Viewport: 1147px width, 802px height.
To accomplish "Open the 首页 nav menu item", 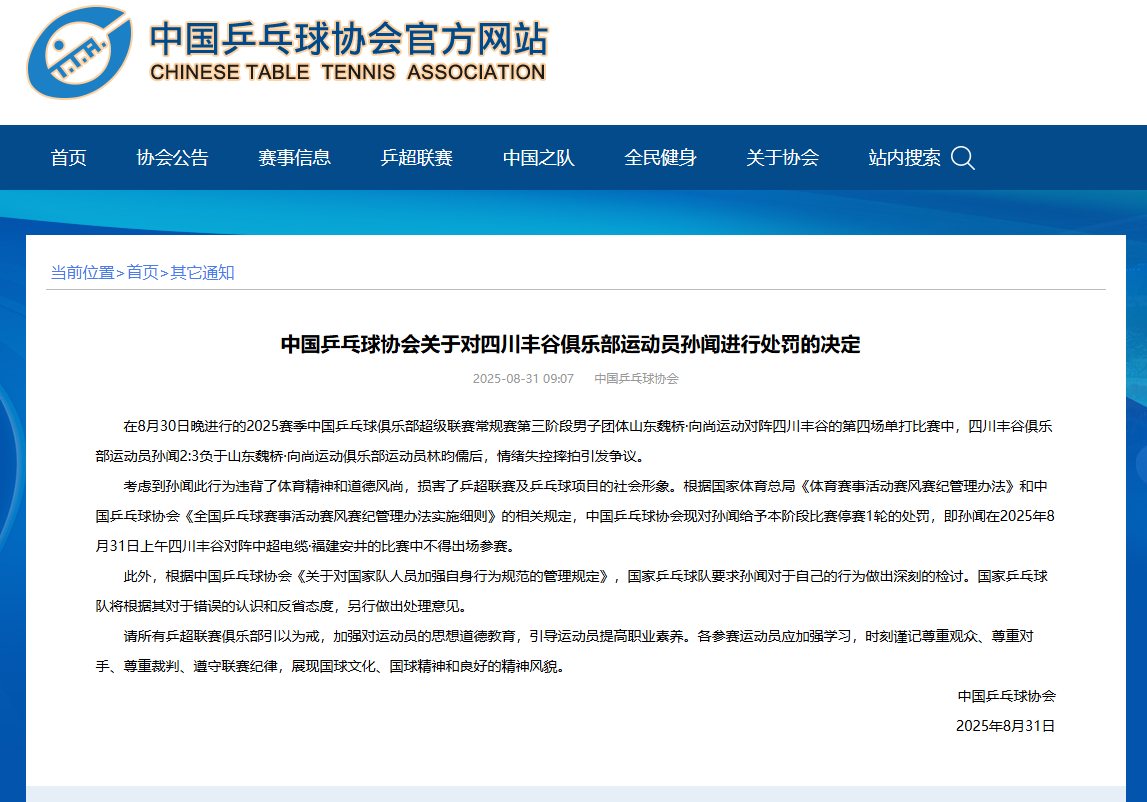I will click(x=69, y=158).
